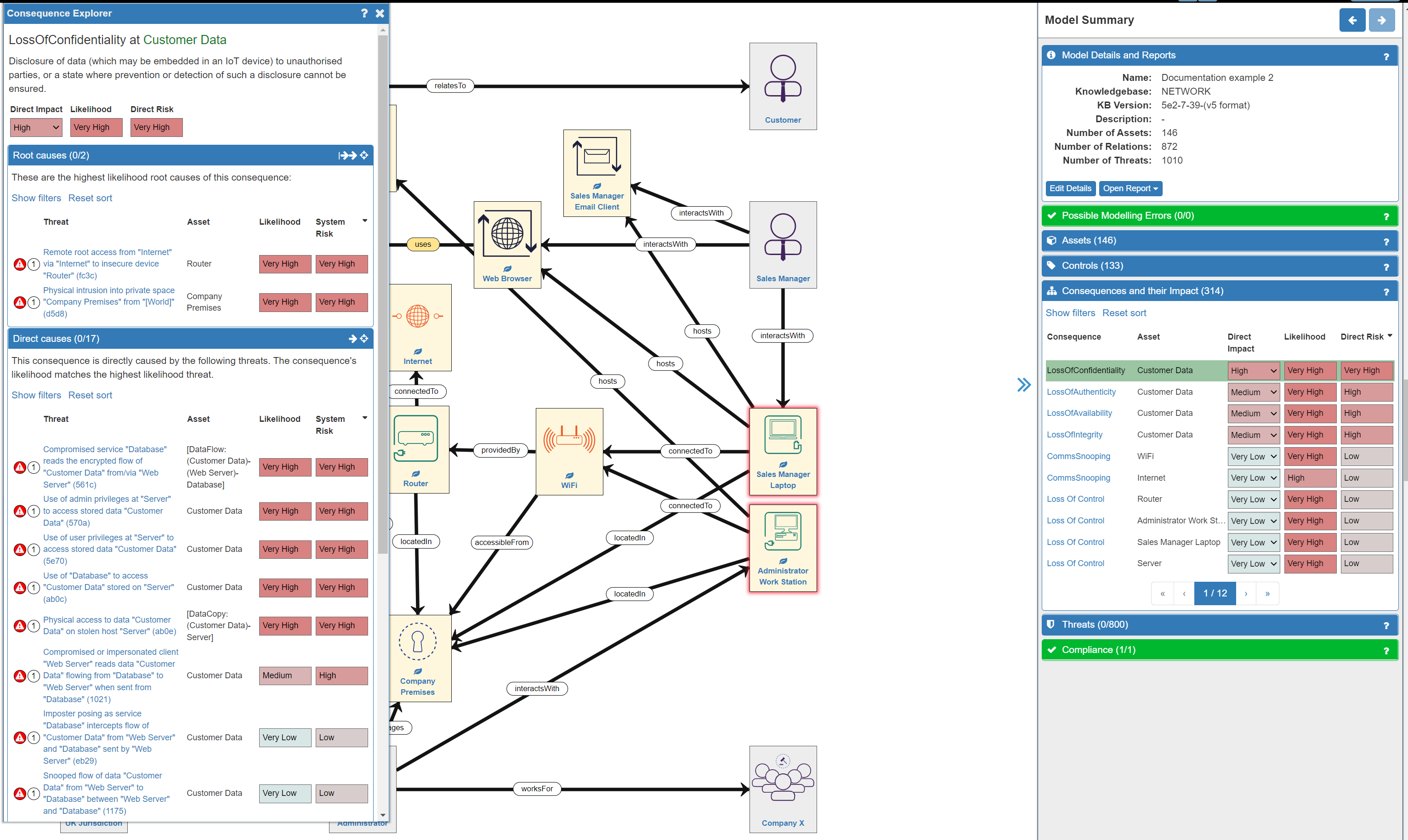Change Direct Impact for LossOfAuthenticity row
Image resolution: width=1408 pixels, height=840 pixels.
click(1253, 392)
